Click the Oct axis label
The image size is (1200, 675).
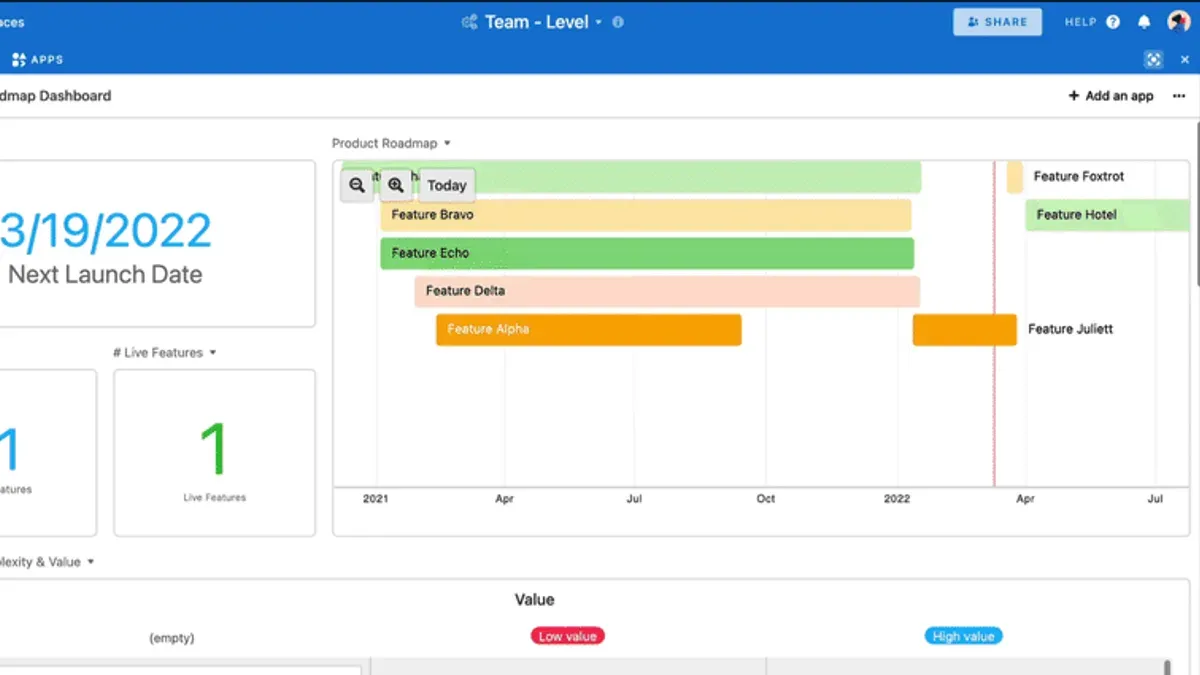point(765,498)
